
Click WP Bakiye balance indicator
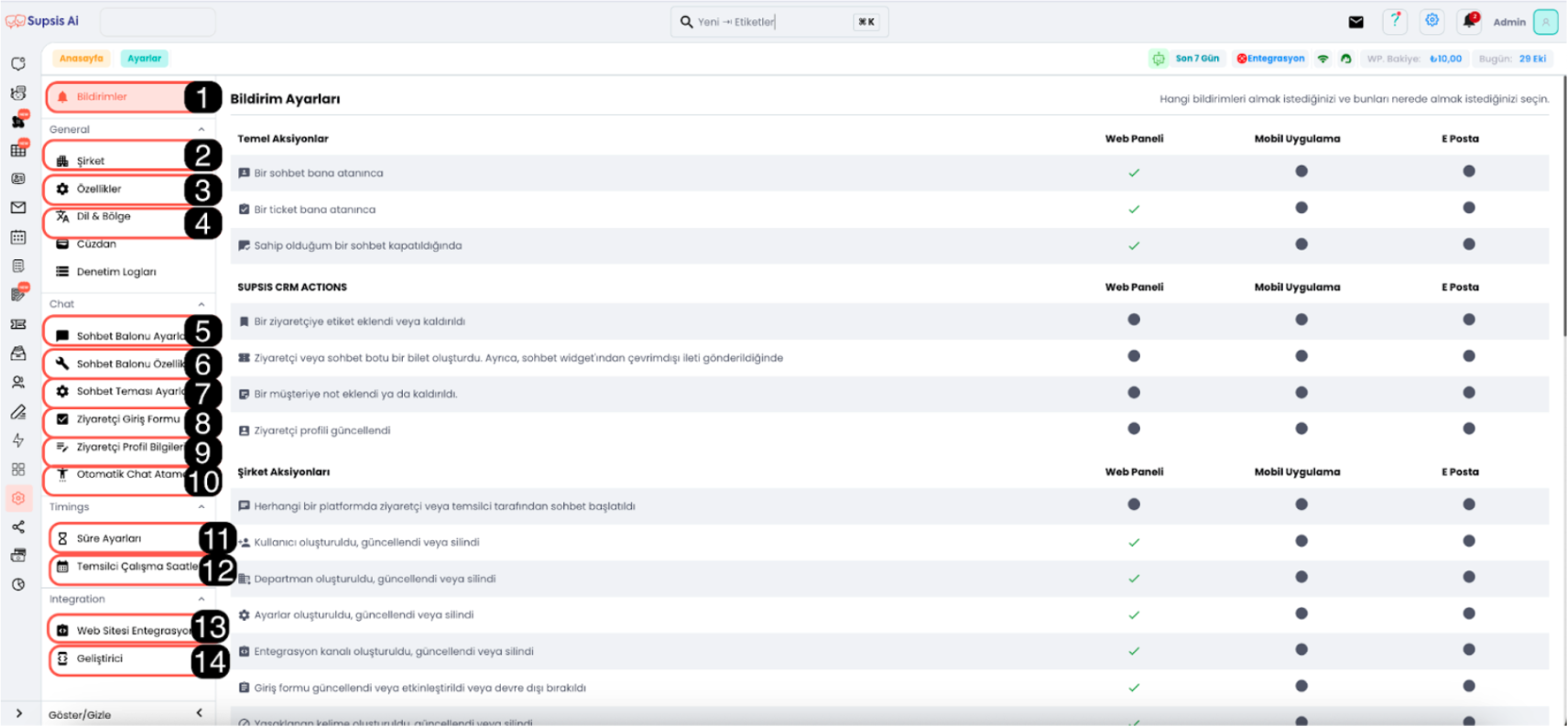point(1414,59)
